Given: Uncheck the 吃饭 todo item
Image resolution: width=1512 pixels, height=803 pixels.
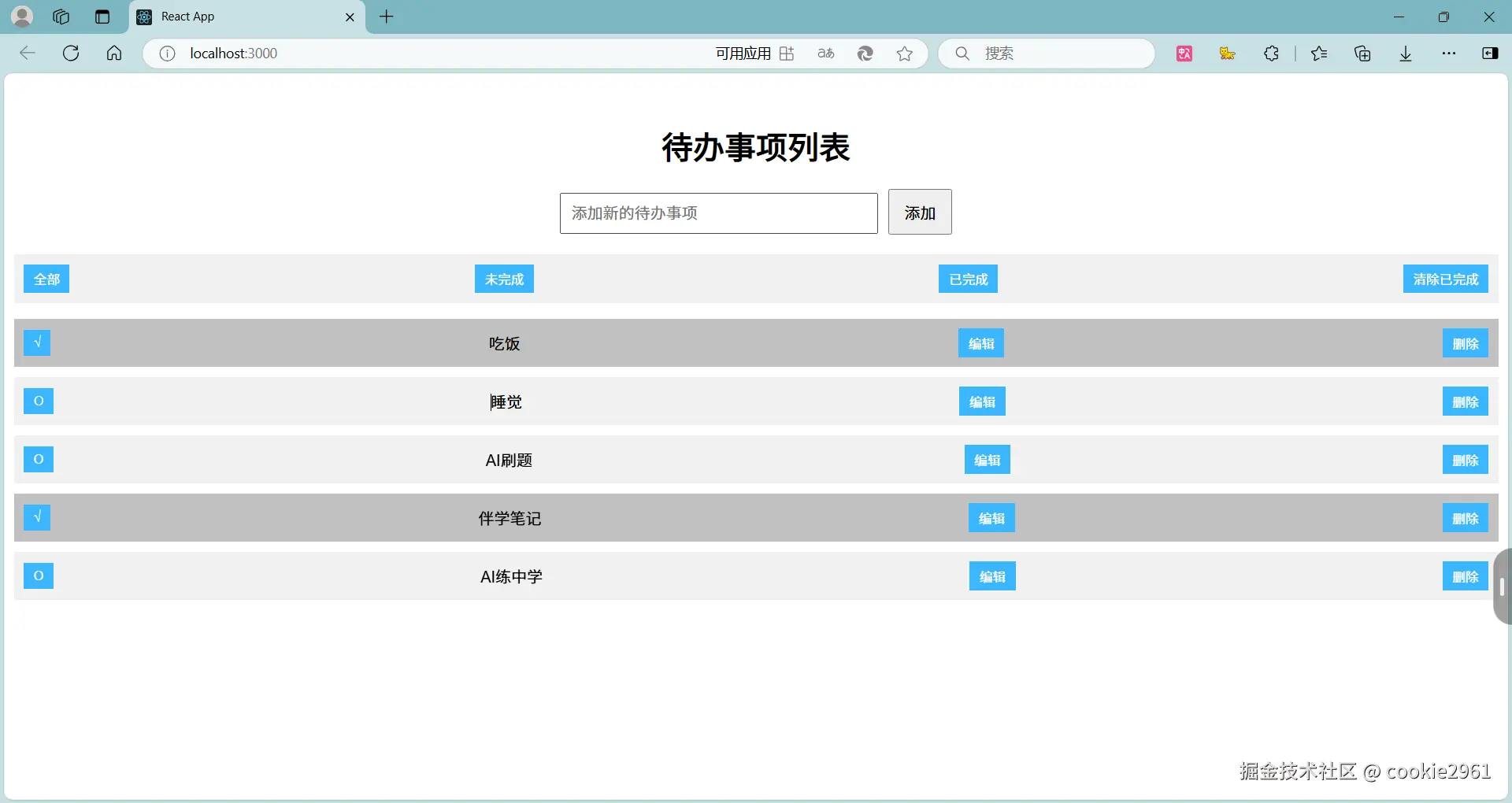Looking at the screenshot, I should [x=37, y=342].
